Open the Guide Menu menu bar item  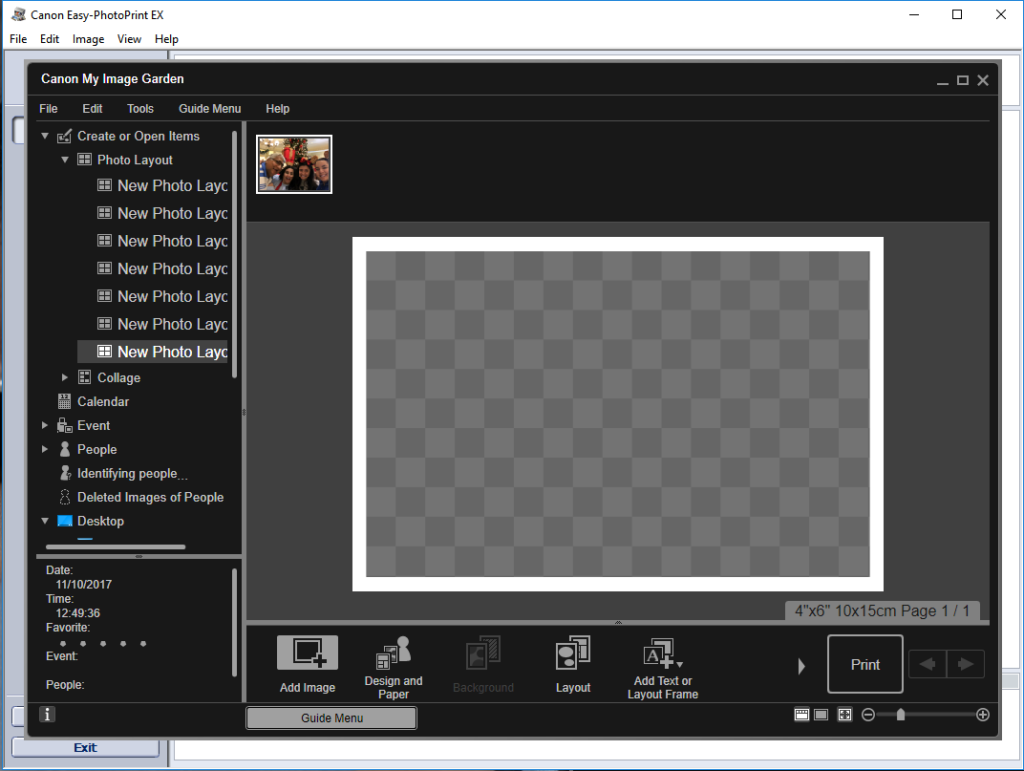[210, 108]
